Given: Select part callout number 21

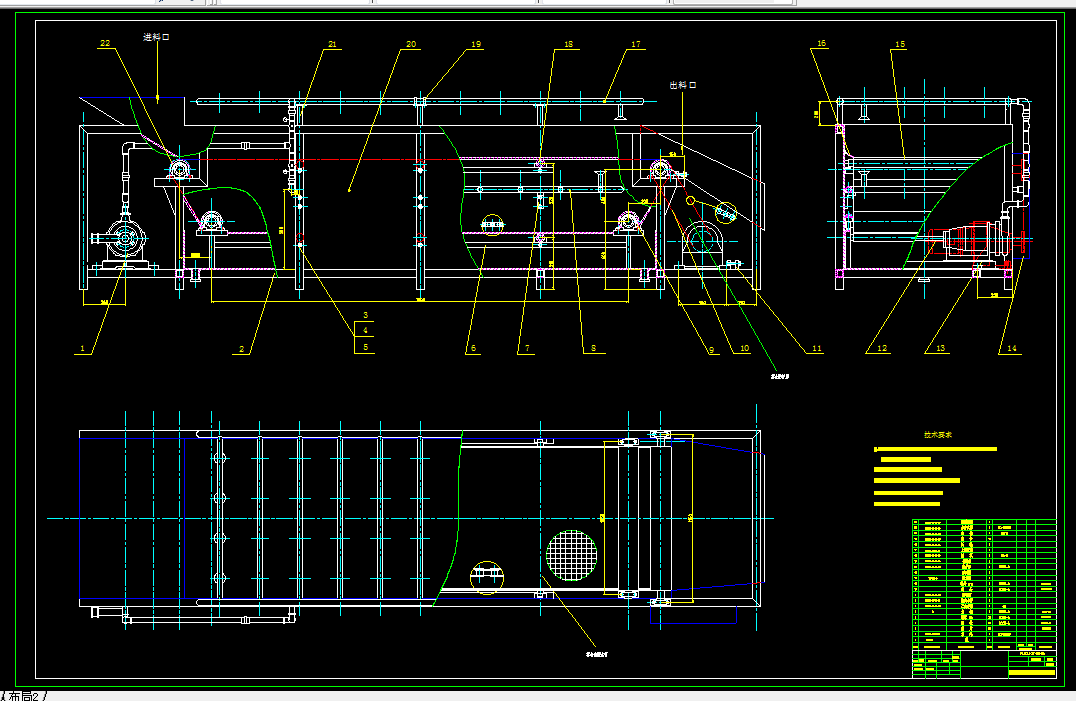Looking at the screenshot, I should coord(332,45).
